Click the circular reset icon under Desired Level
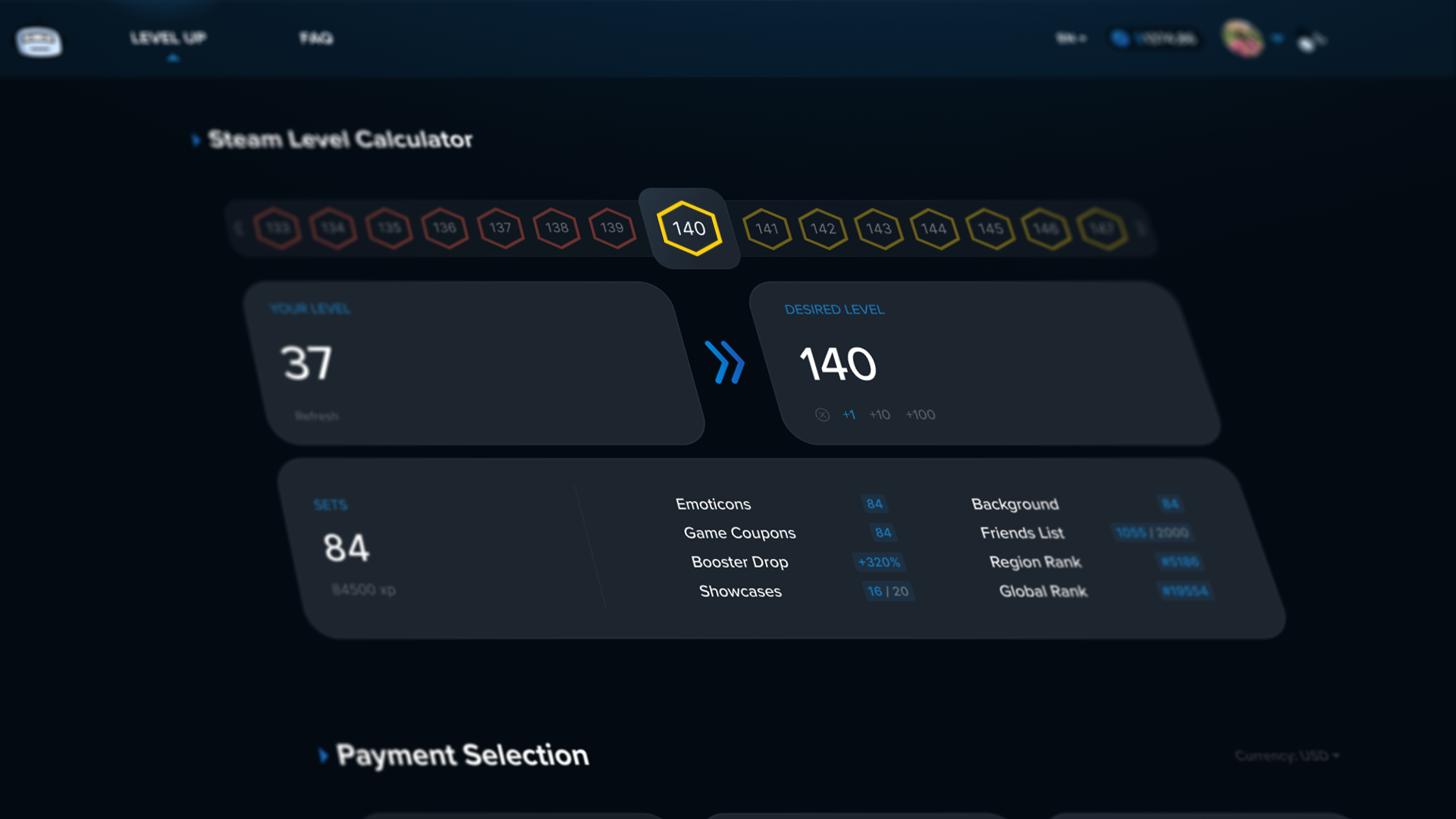 (x=822, y=415)
